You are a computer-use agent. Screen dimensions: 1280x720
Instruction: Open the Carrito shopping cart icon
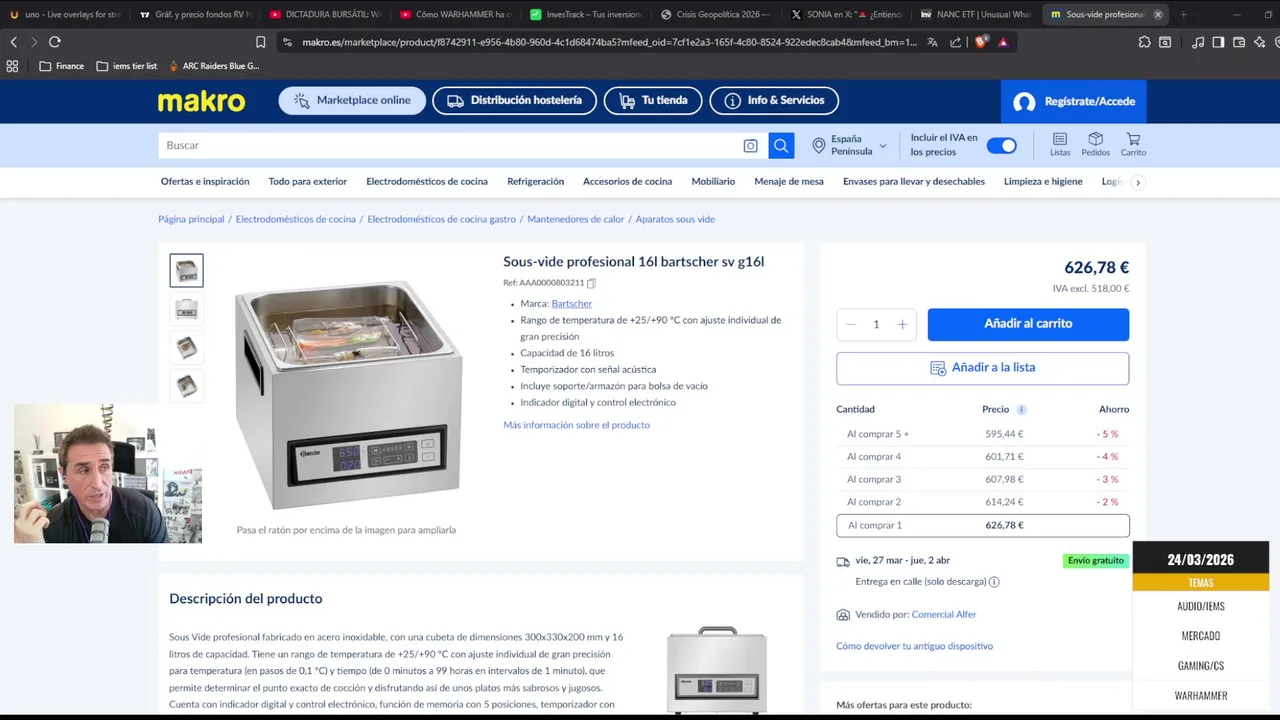pyautogui.click(x=1133, y=144)
